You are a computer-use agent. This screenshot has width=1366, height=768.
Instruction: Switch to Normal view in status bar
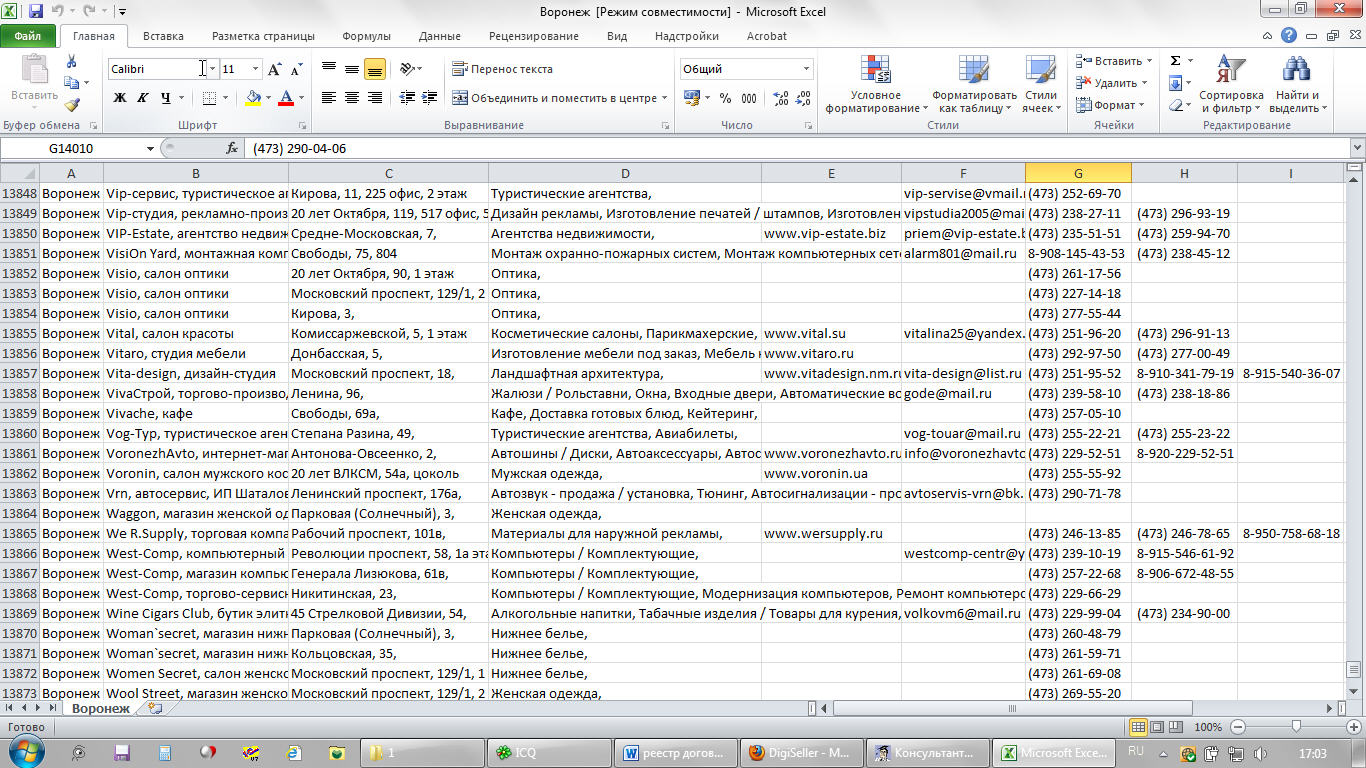tap(1138, 727)
